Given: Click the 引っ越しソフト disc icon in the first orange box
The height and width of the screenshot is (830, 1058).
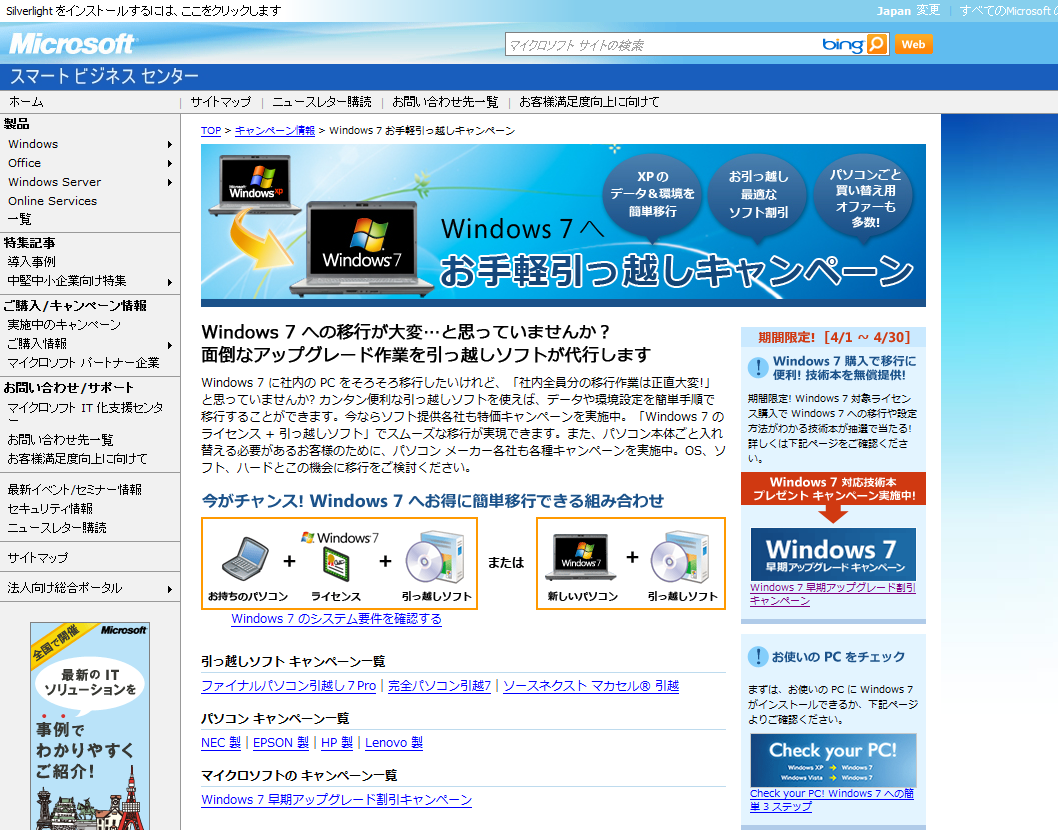Looking at the screenshot, I should [435, 557].
